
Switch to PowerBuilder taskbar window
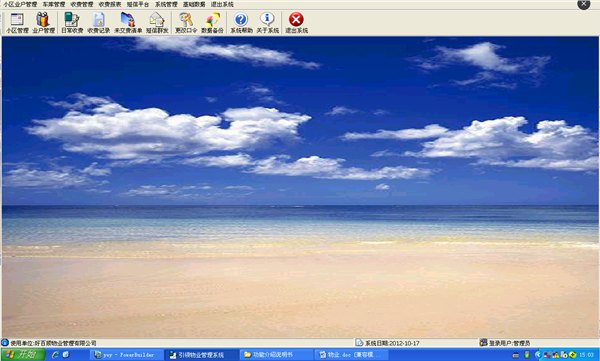click(126, 355)
